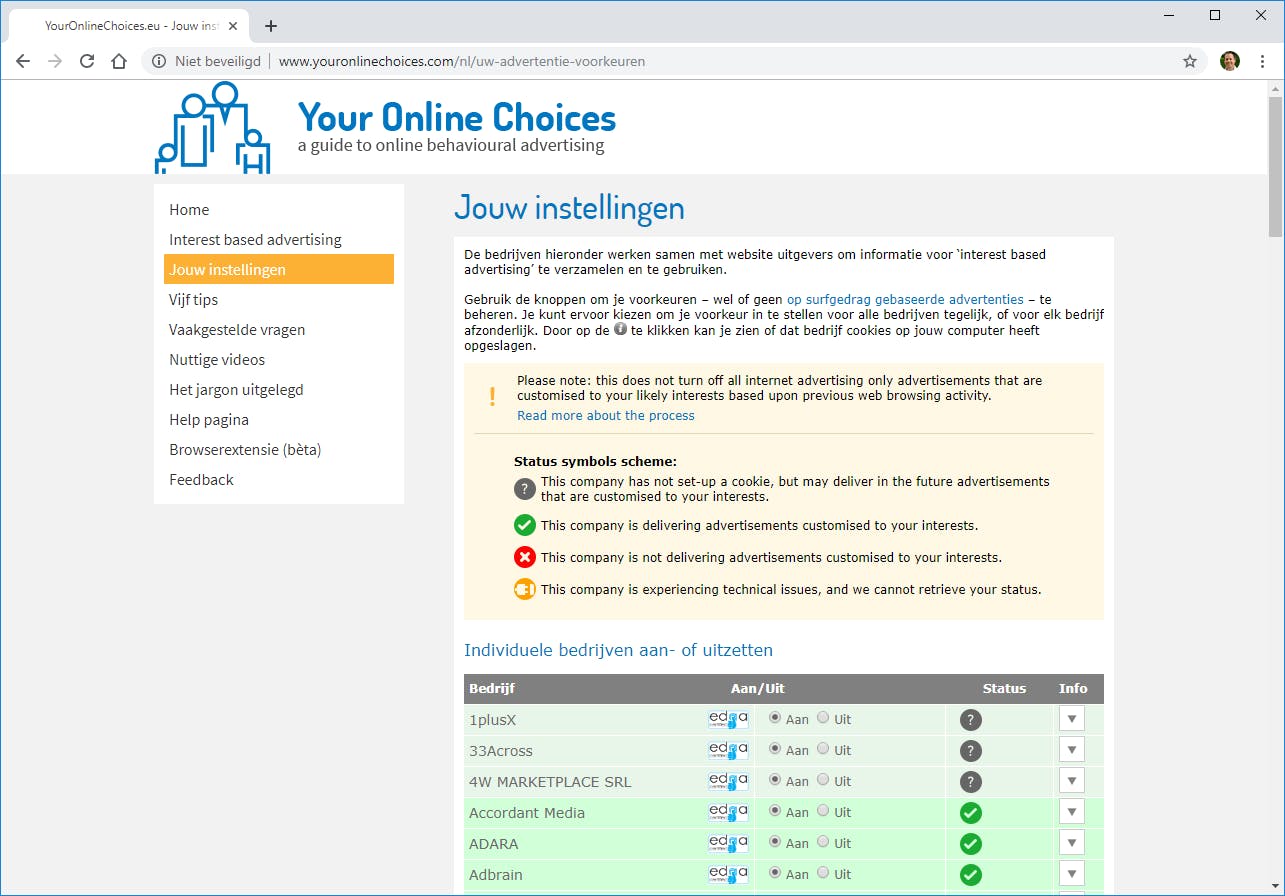Select Aan for 4W MARKETPLACE SRL

[x=775, y=780]
